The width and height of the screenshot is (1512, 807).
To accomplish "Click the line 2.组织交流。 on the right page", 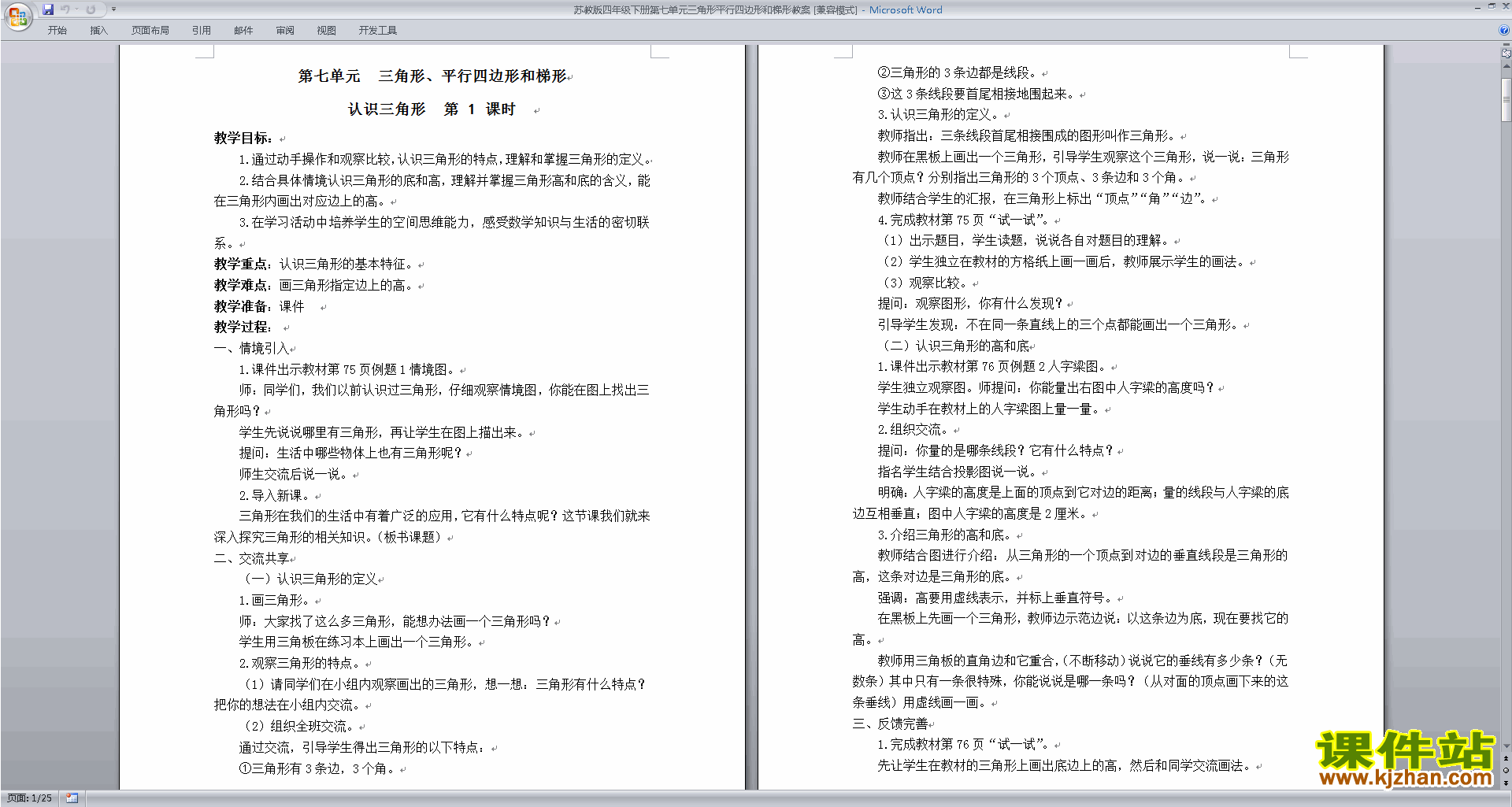I will 914,429.
